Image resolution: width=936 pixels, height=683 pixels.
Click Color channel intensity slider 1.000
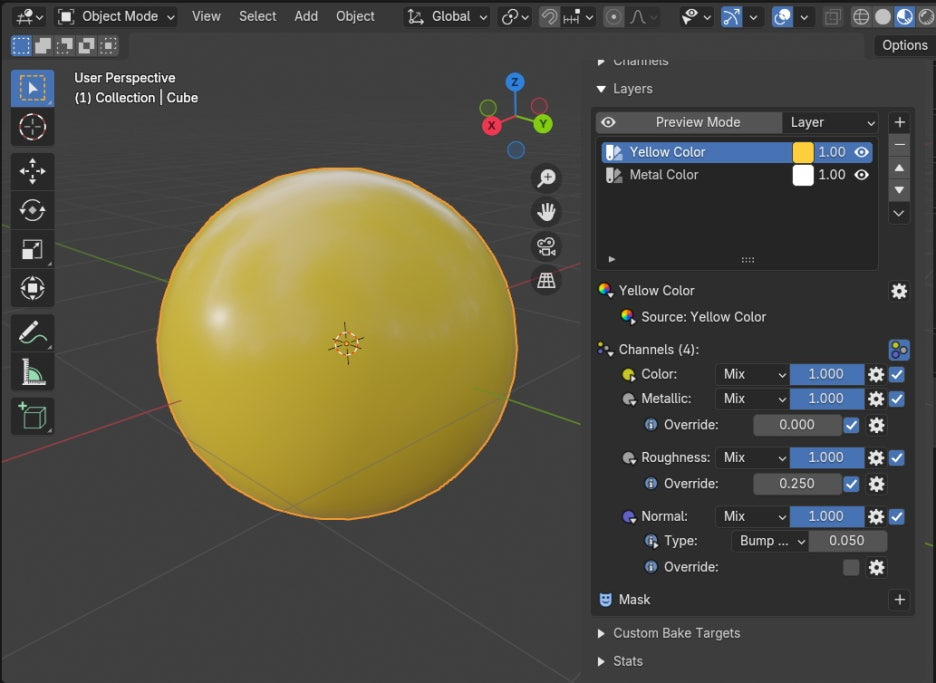coord(827,374)
